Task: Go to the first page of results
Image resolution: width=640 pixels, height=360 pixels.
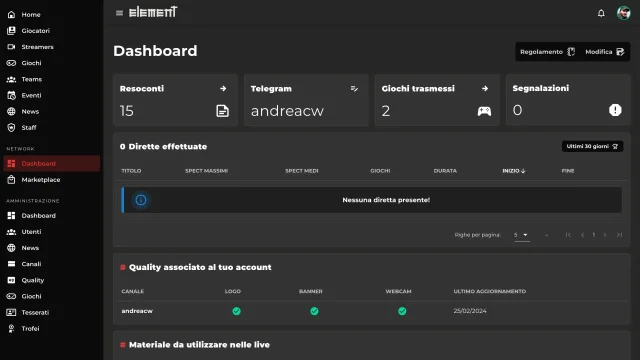Action: [568, 235]
